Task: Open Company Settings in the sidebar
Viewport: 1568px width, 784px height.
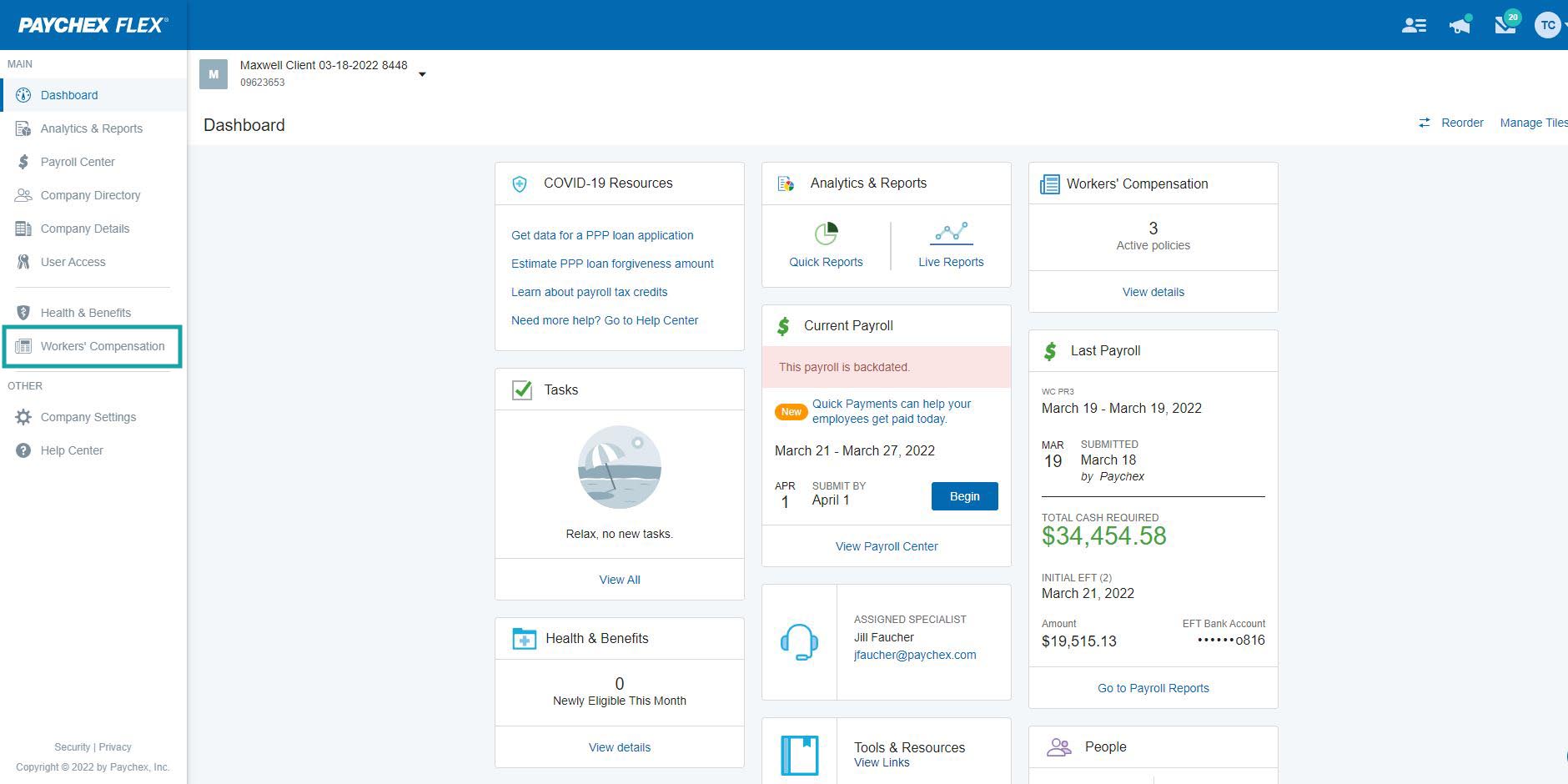Action: pos(93,417)
